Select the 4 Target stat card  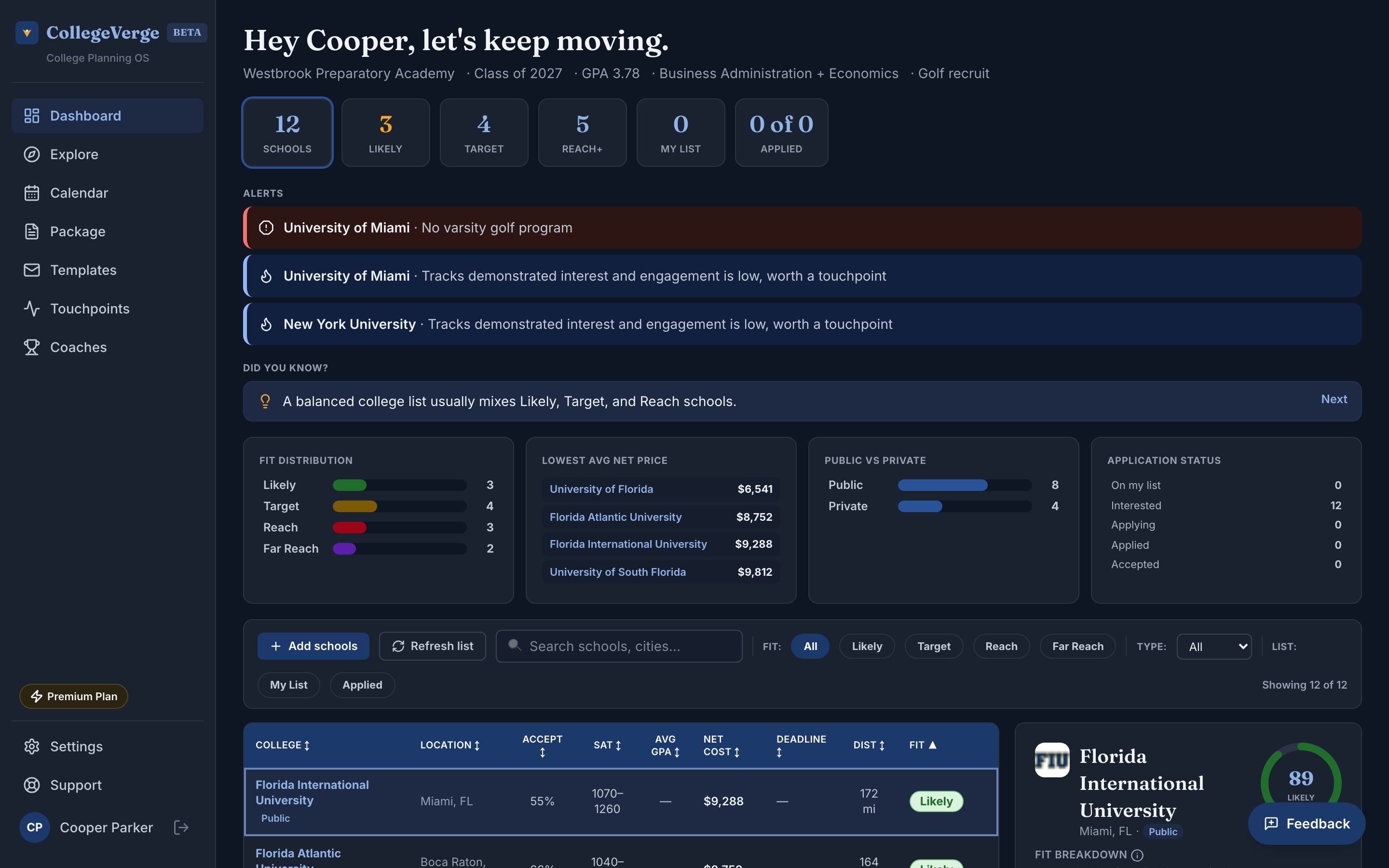pyautogui.click(x=484, y=133)
